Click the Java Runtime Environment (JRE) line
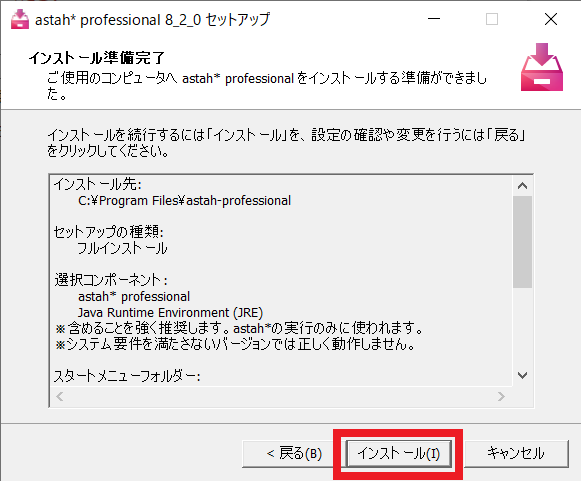The height and width of the screenshot is (481, 581). pos(170,313)
